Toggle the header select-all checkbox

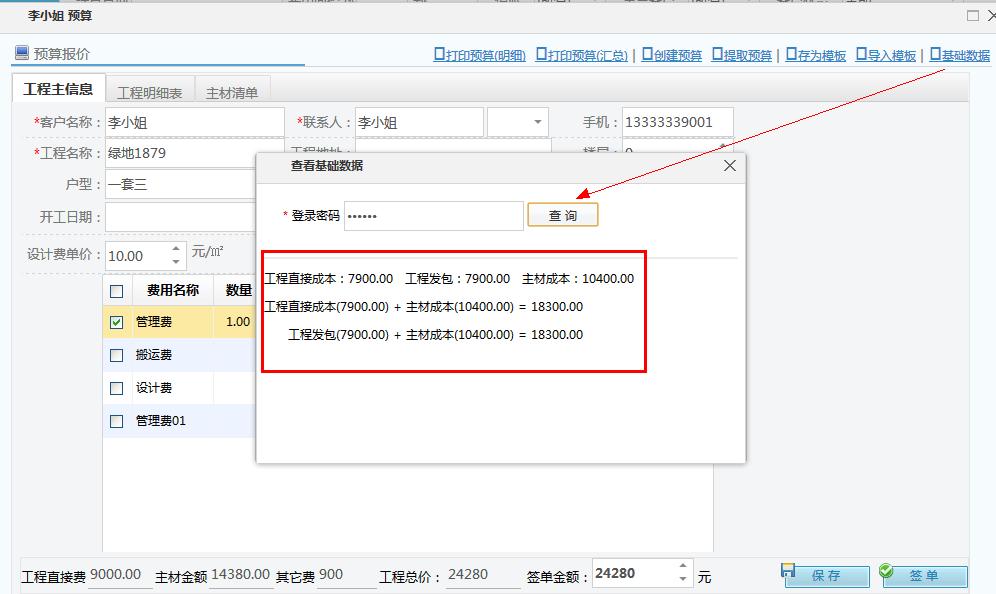[116, 291]
